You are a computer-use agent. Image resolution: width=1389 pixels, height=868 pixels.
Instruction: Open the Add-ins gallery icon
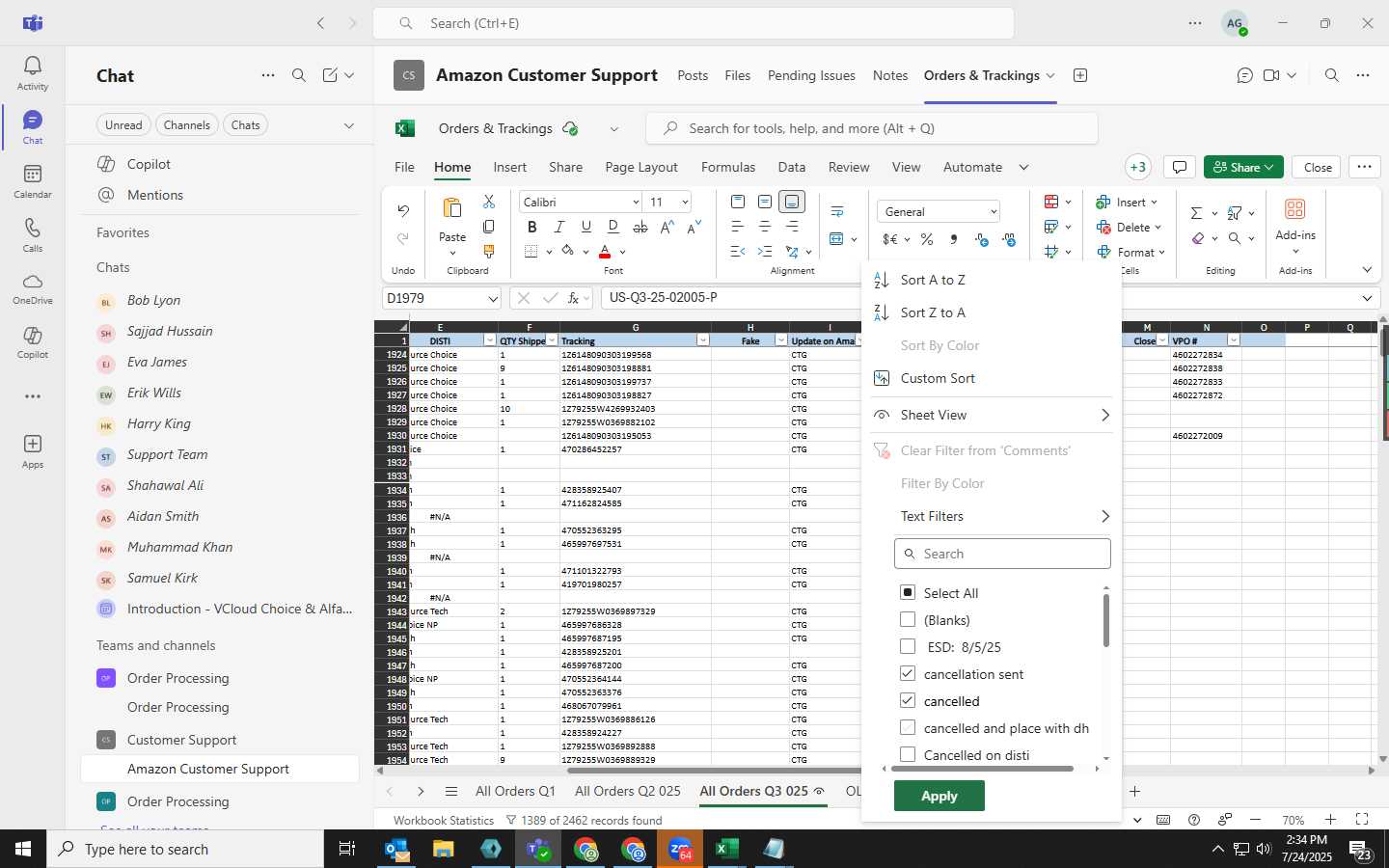[x=1294, y=209]
